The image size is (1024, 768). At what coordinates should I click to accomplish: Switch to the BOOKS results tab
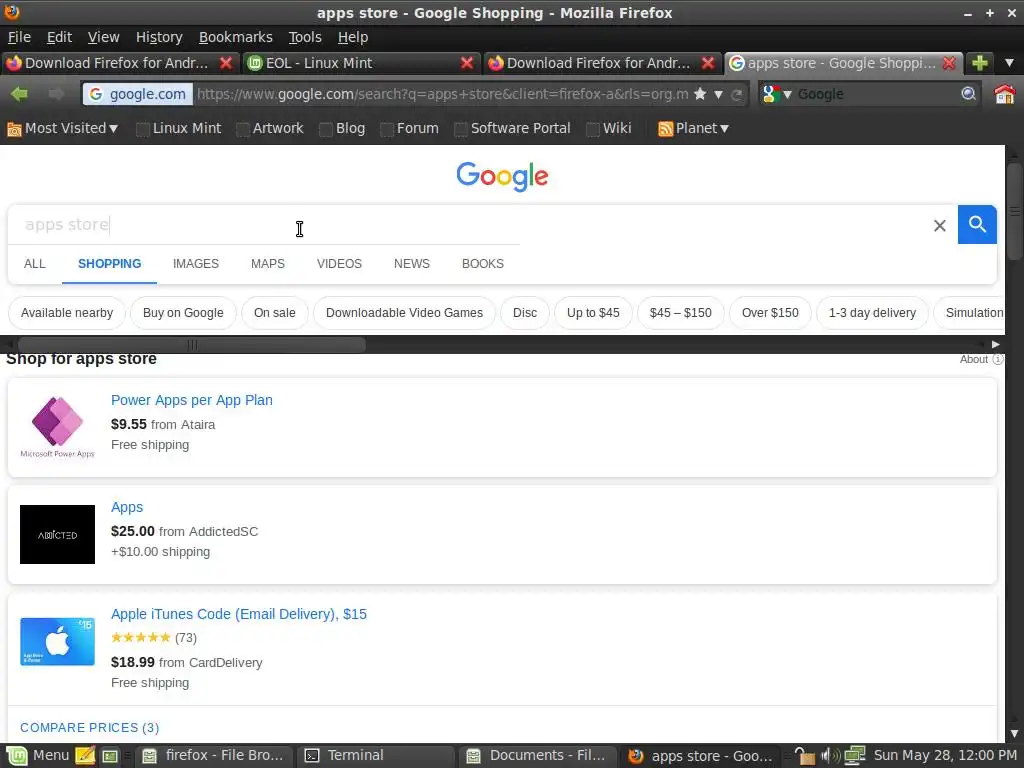(483, 264)
